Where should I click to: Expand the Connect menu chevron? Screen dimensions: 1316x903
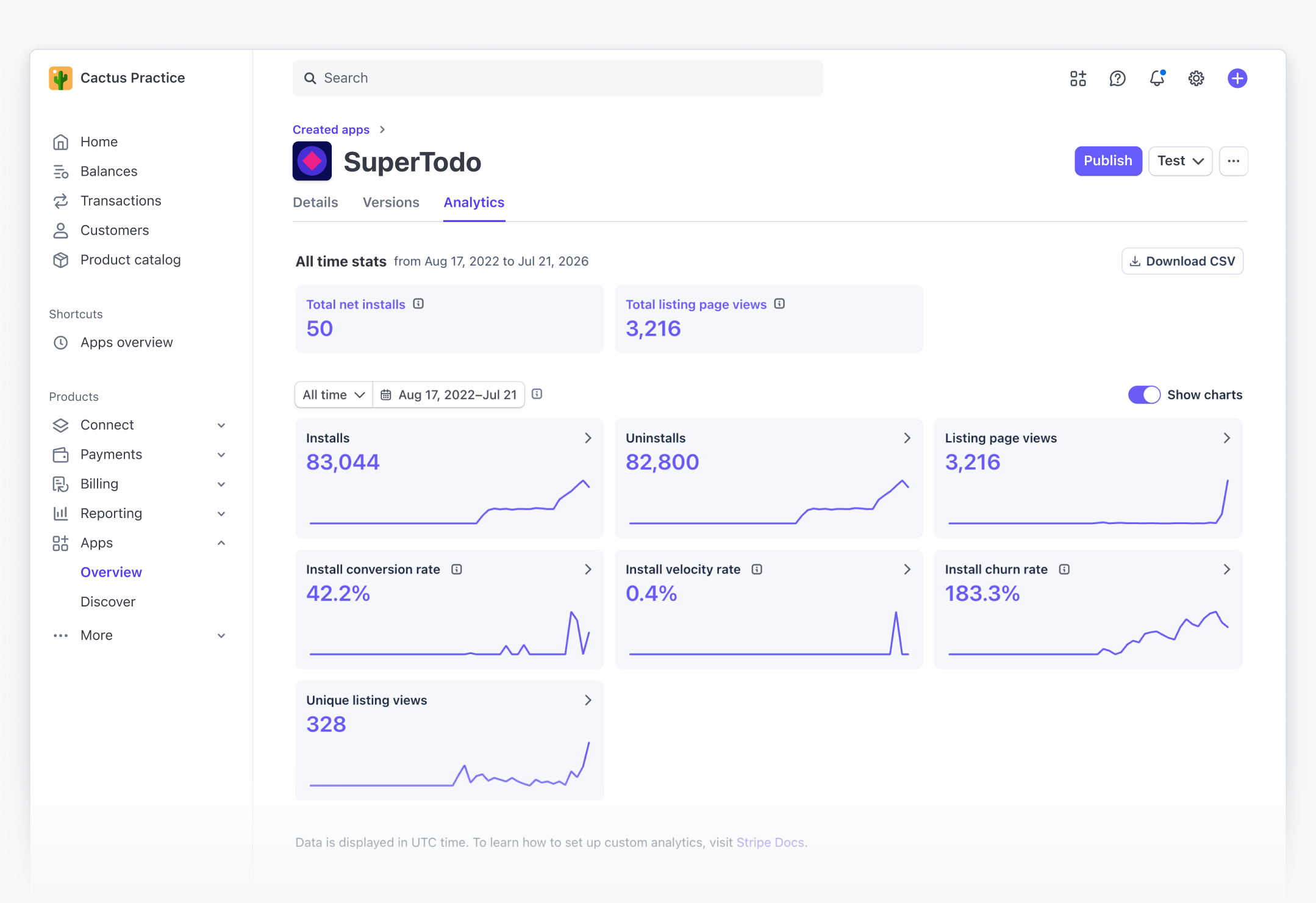coord(221,425)
